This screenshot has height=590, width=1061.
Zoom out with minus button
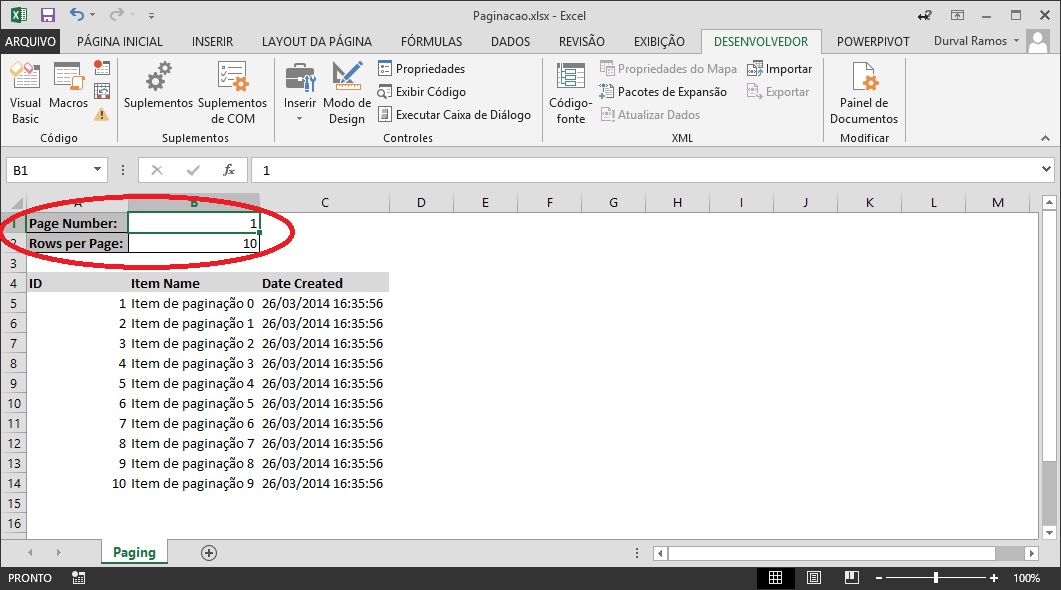pyautogui.click(x=879, y=578)
